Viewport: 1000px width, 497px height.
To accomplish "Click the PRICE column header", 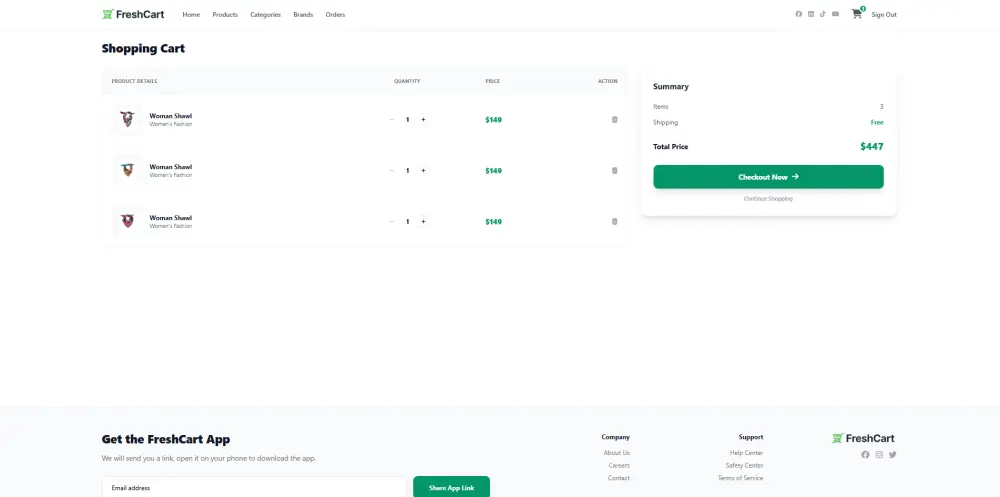I will pyautogui.click(x=492, y=81).
